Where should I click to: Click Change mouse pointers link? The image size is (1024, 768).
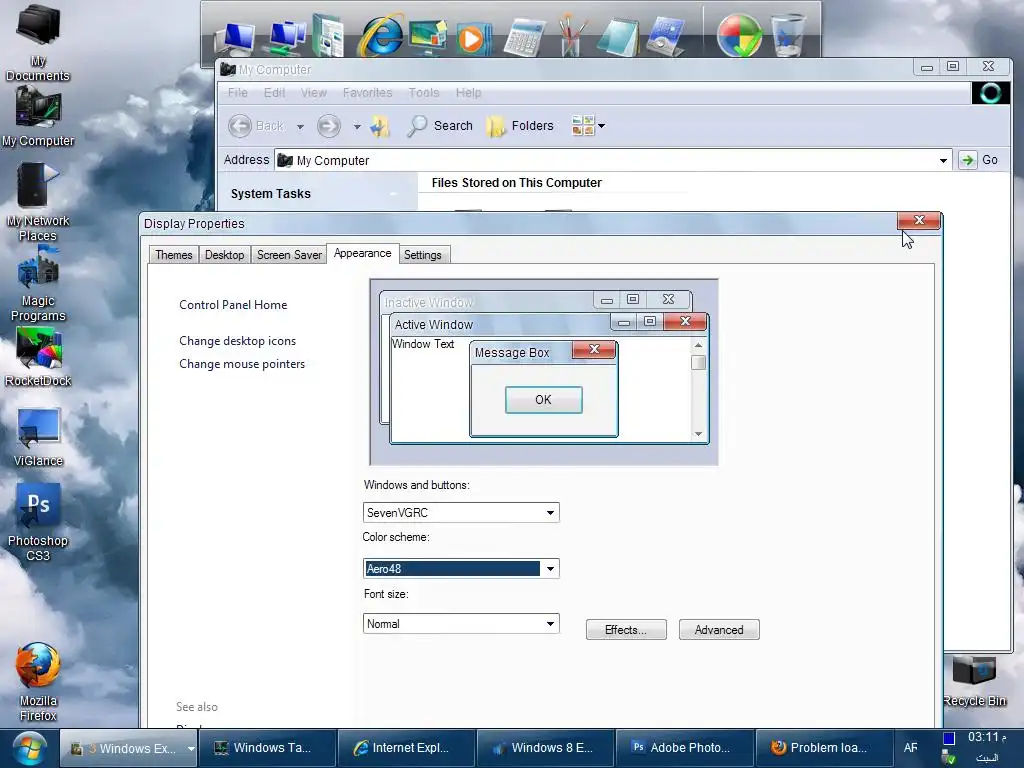tap(242, 364)
